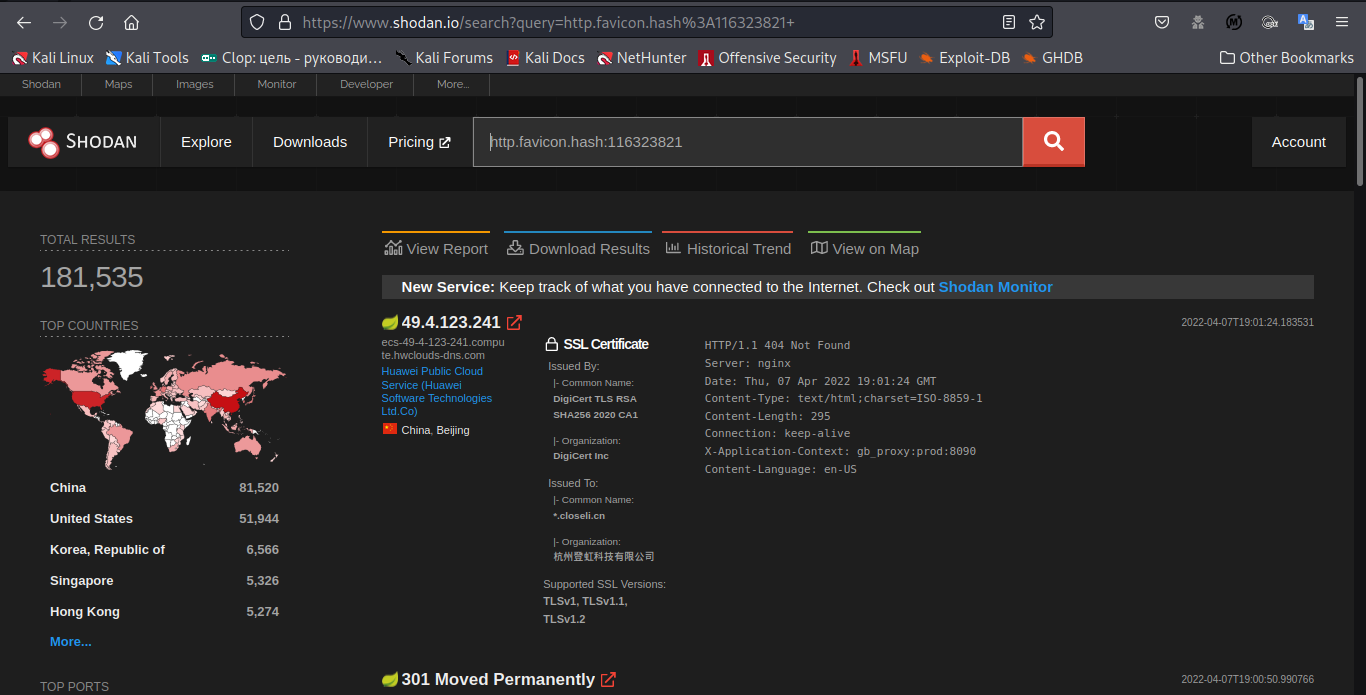Image resolution: width=1366 pixels, height=695 pixels.
Task: Click the page vertical scrollbar
Action: click(x=1360, y=130)
